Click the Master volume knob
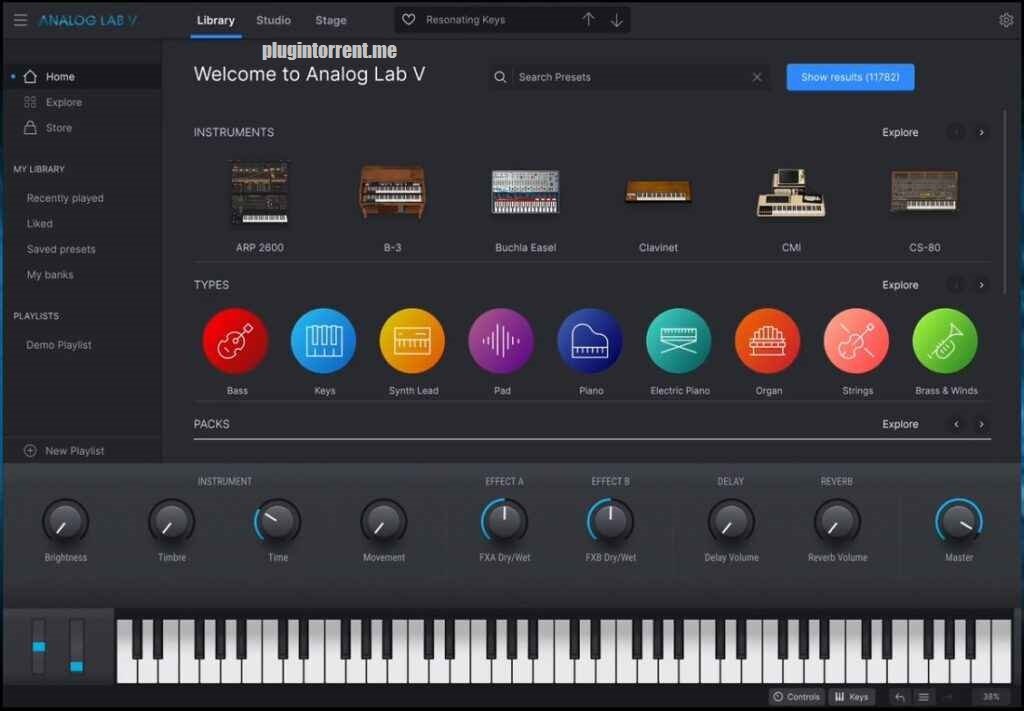1024x711 pixels. (x=959, y=522)
